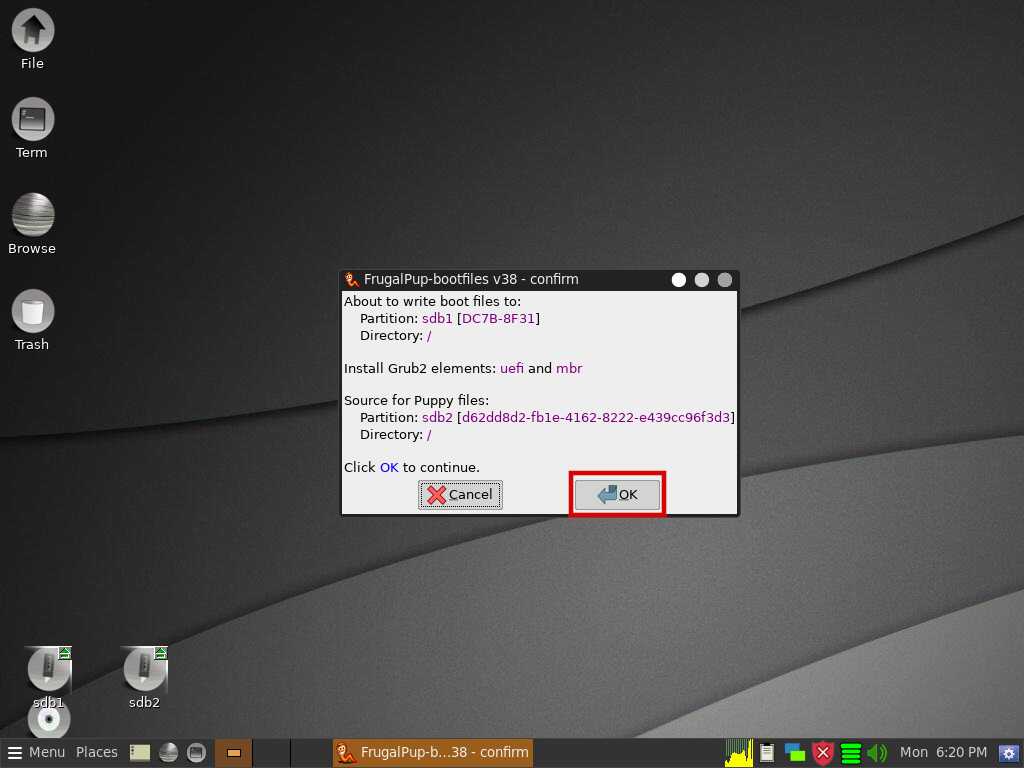The image size is (1024, 768).
Task: Open the sdb2 drive icon
Action: point(144,669)
